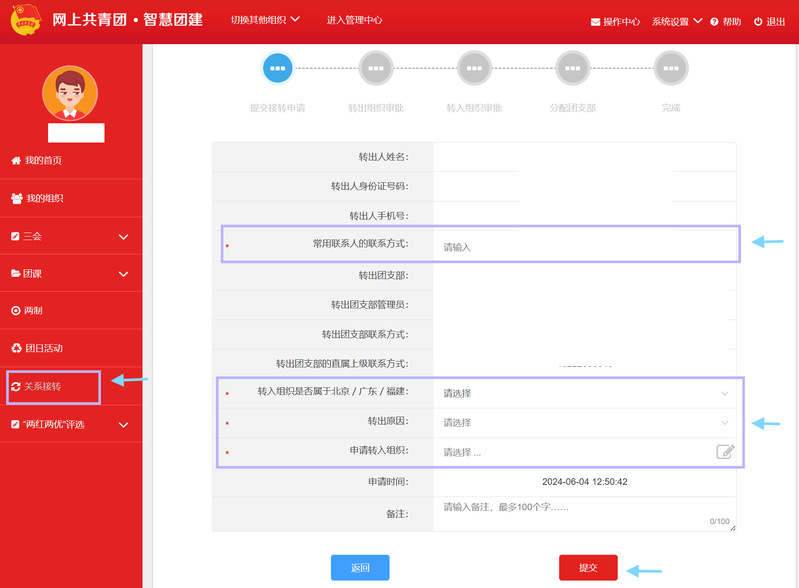Open 帮助 help in top bar
This screenshot has width=799, height=588.
pos(725,21)
